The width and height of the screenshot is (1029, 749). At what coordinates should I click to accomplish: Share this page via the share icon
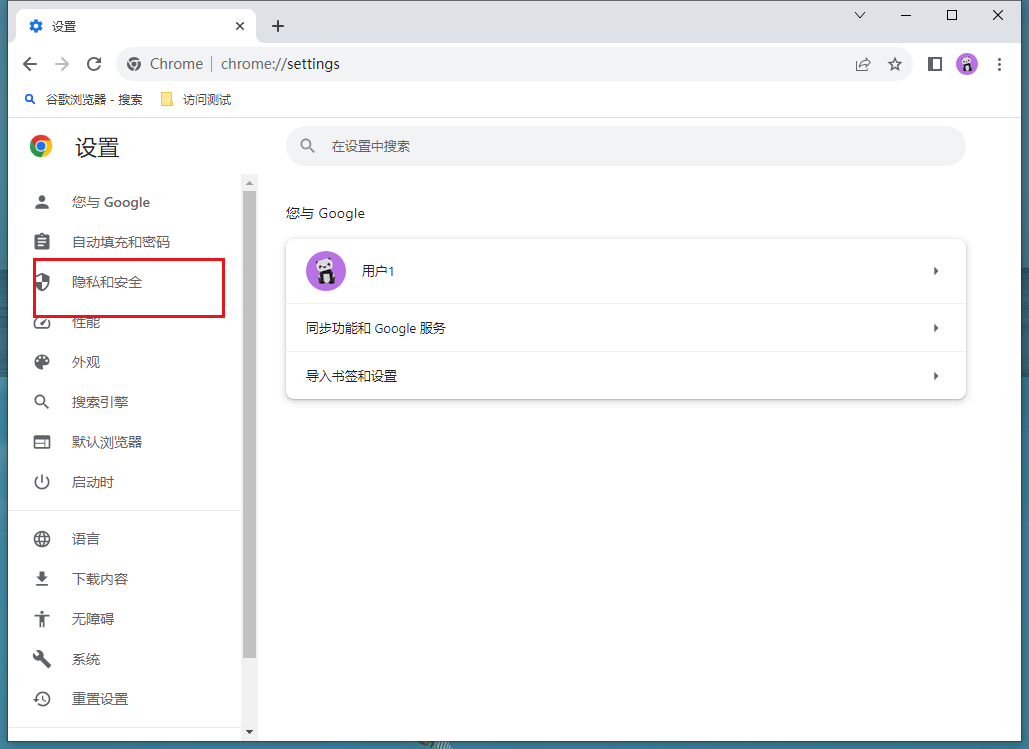[x=863, y=64]
